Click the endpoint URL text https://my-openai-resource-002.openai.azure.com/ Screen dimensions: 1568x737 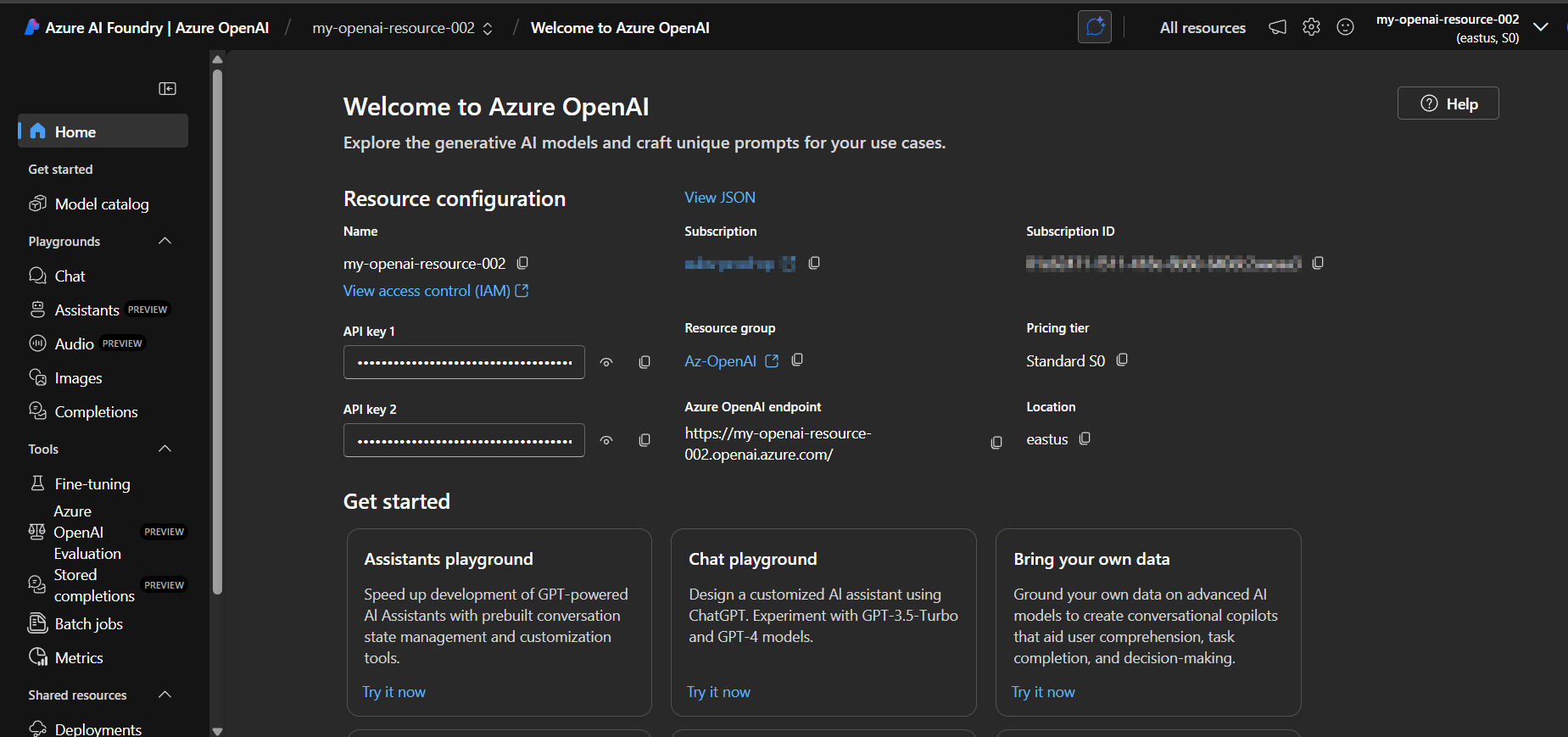778,444
